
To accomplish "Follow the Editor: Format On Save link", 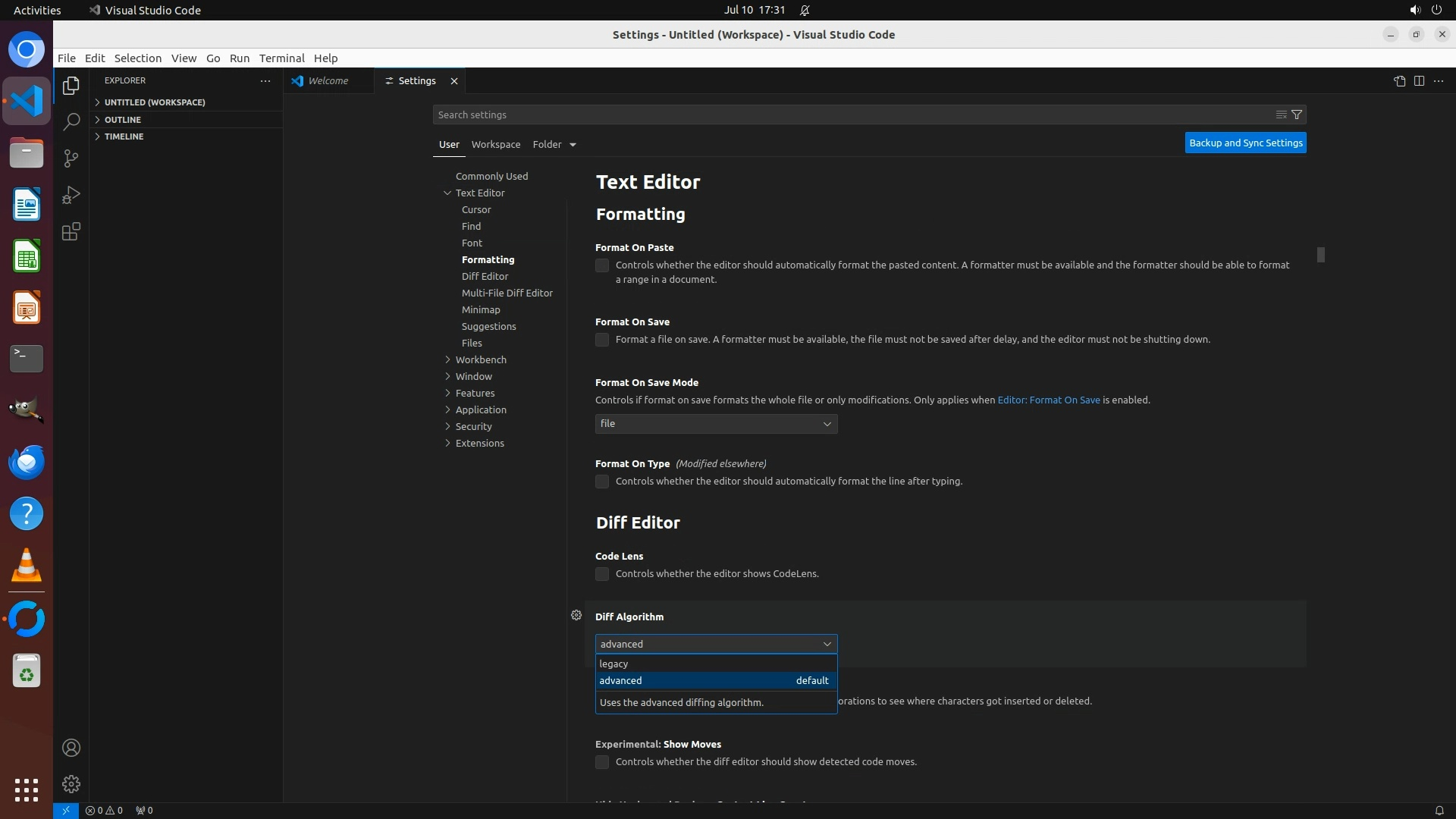I will (x=1048, y=400).
